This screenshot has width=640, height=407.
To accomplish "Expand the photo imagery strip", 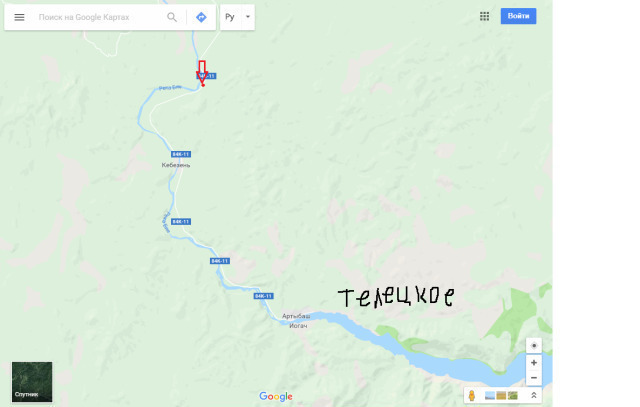I will pyautogui.click(x=533, y=395).
